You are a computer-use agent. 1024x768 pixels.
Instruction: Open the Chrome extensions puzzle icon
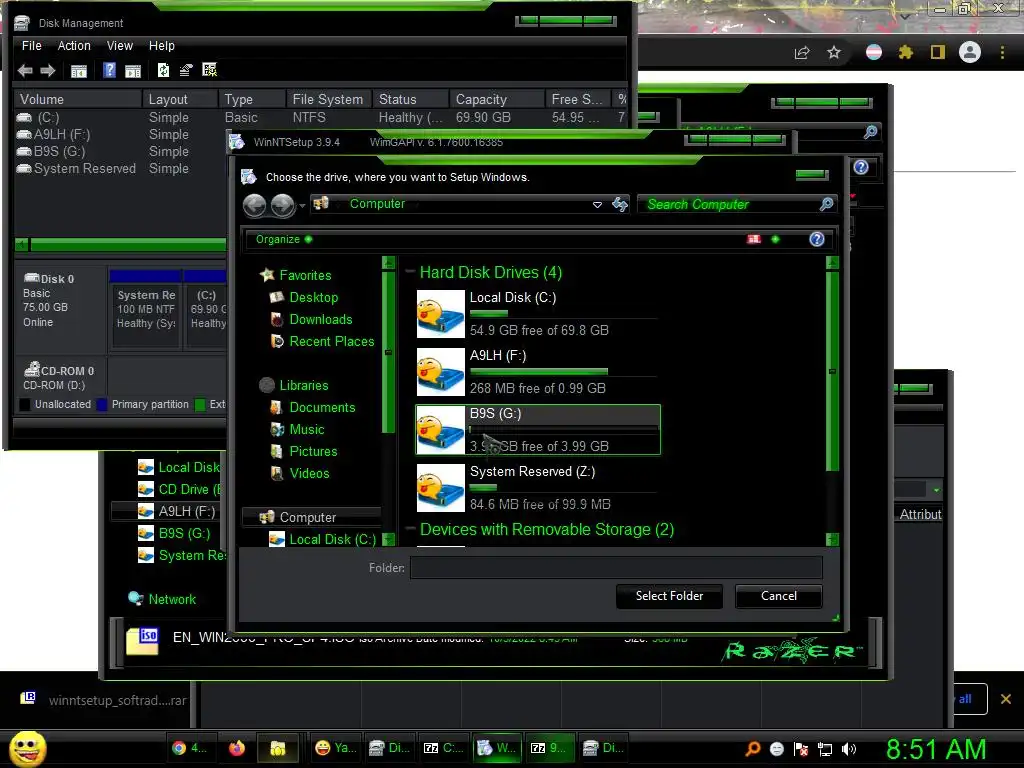[x=905, y=52]
